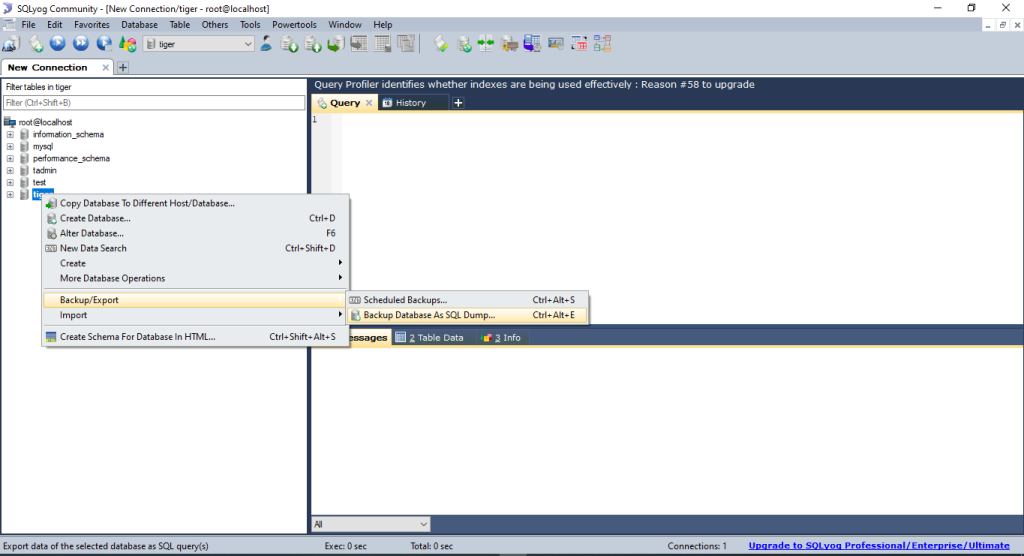Click database icon with curved green arrow
The width and height of the screenshot is (1024, 556).
pyautogui.click(x=336, y=44)
